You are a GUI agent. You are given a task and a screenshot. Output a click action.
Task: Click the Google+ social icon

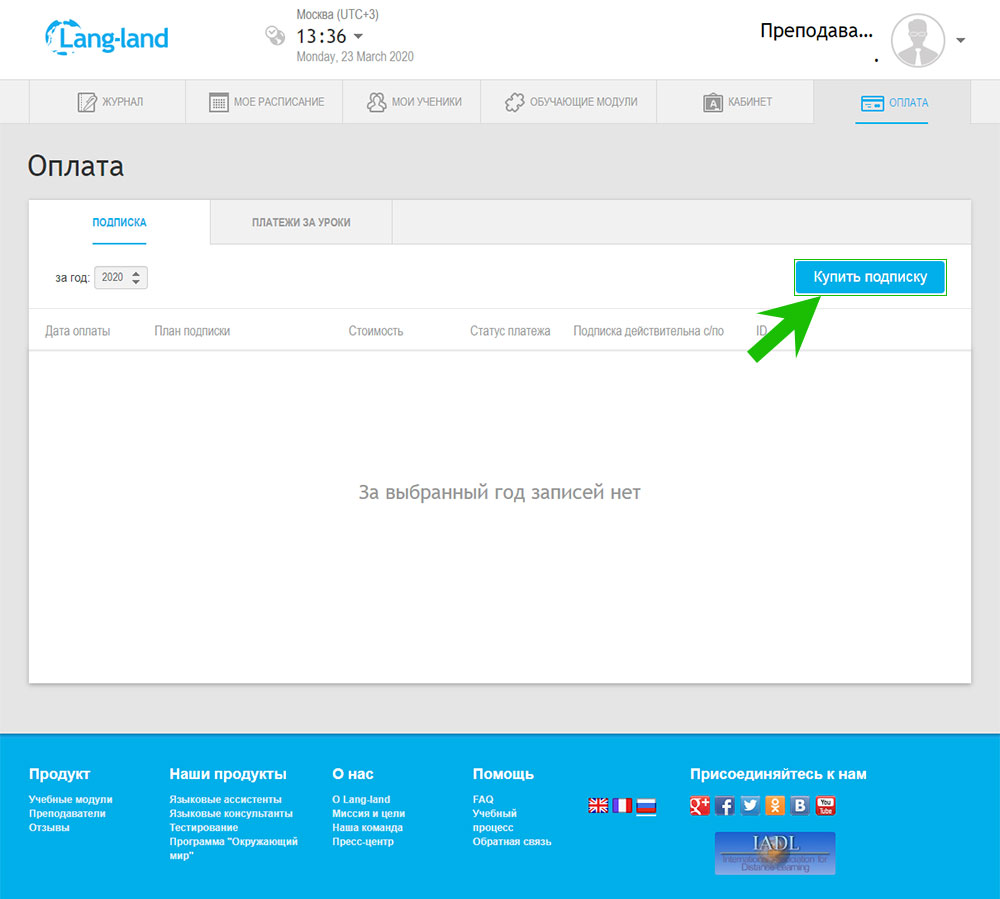700,805
